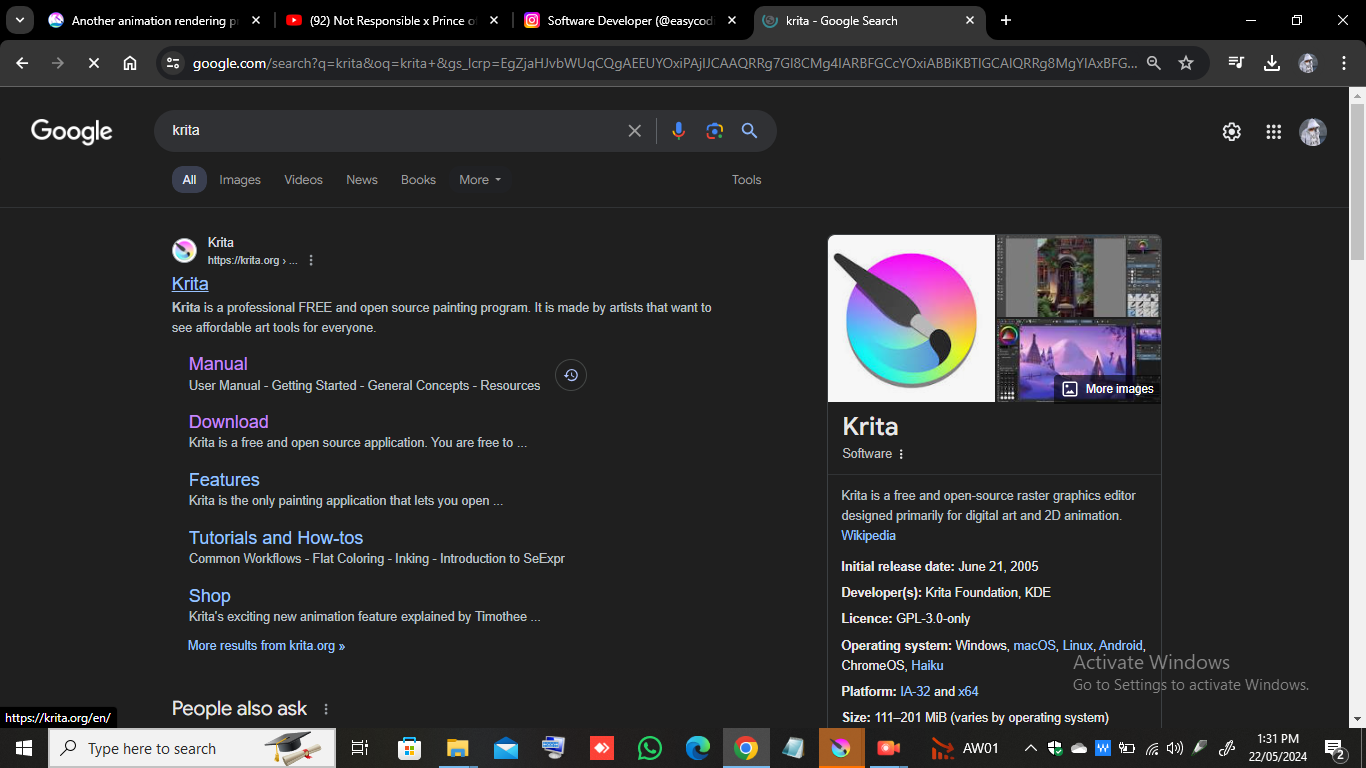Open the IA-32 platform link

[x=915, y=692]
